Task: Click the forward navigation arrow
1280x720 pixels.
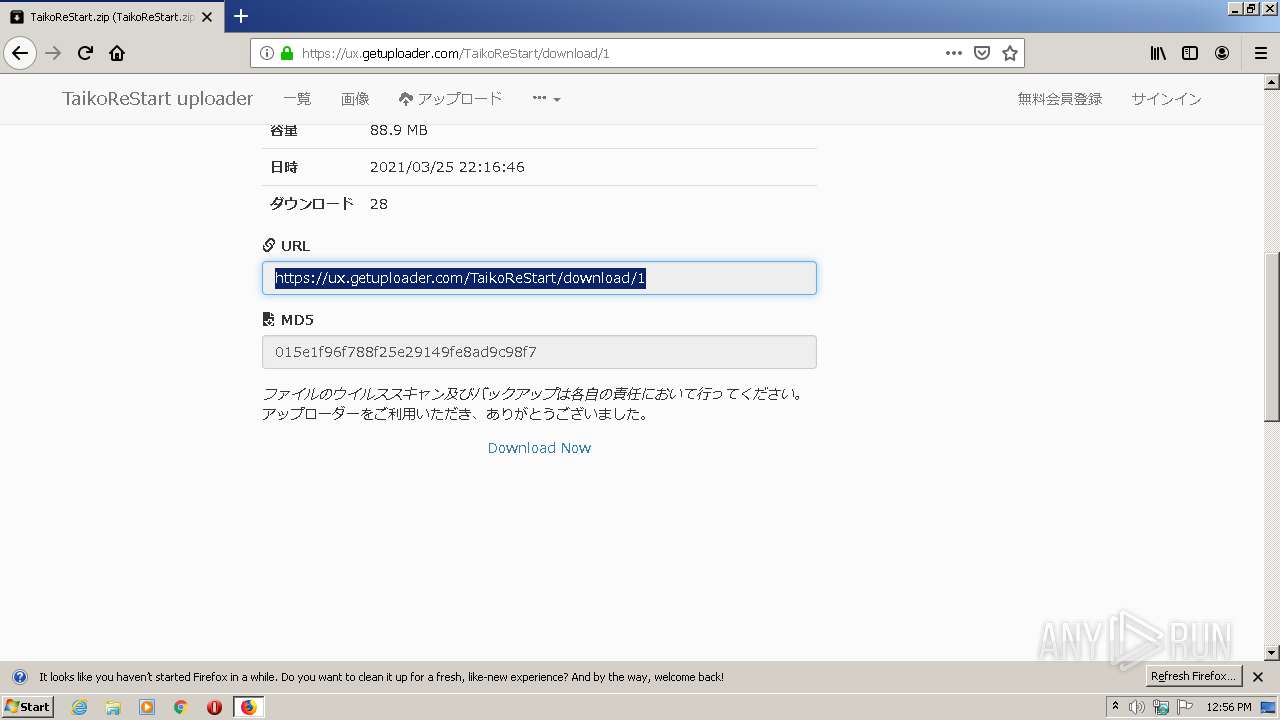Action: (53, 53)
